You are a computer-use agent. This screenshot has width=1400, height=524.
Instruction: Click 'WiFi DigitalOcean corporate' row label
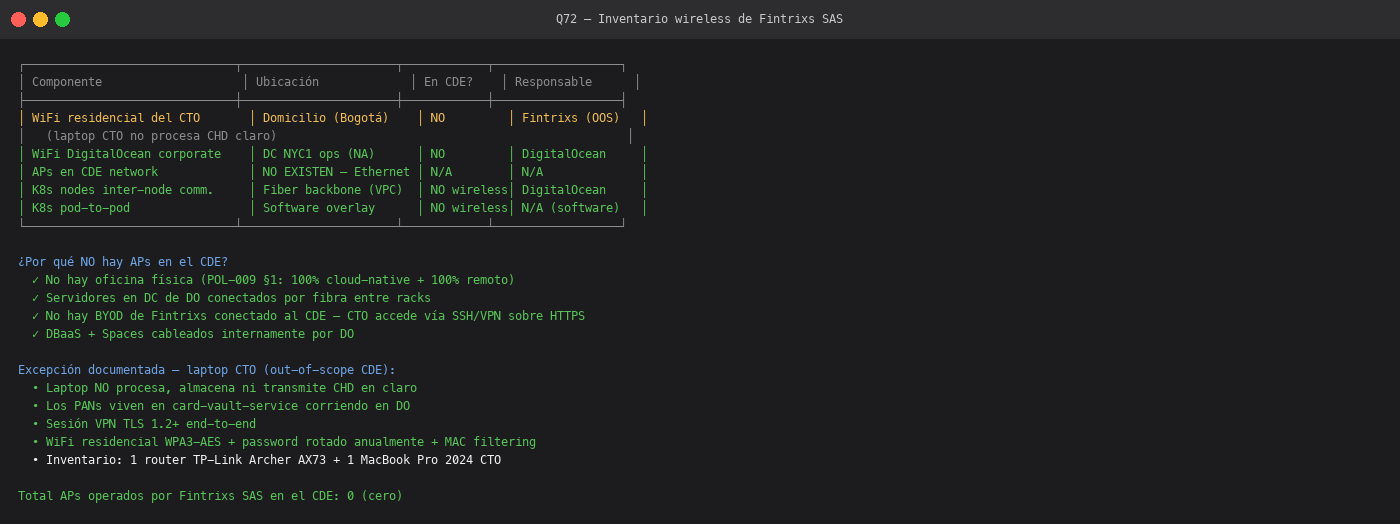click(126, 154)
